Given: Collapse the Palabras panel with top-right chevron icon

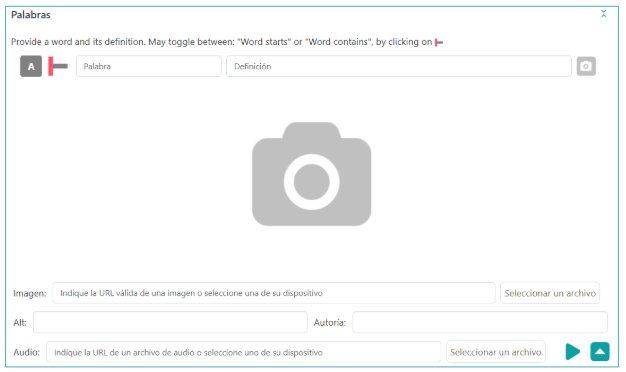Looking at the screenshot, I should 603,14.
